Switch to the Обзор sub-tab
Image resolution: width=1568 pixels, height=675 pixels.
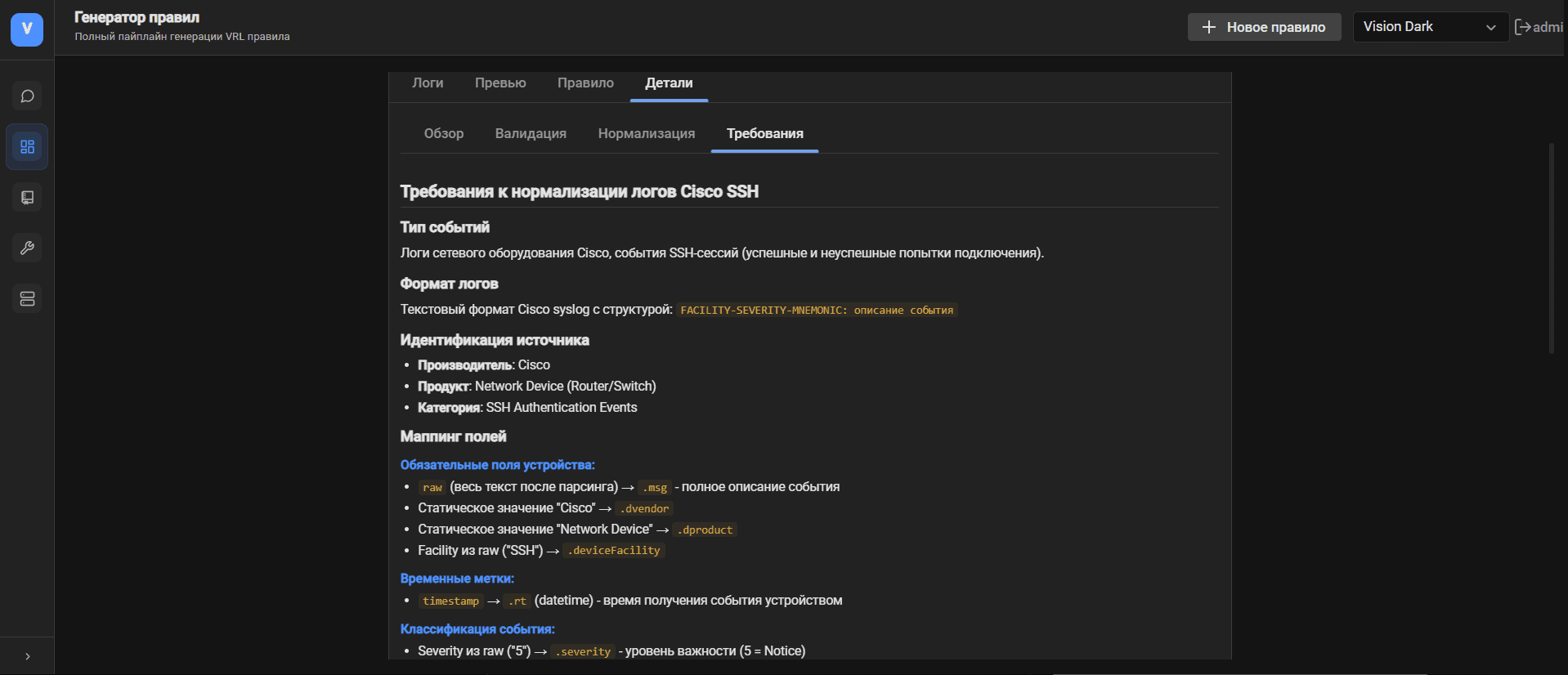point(444,134)
